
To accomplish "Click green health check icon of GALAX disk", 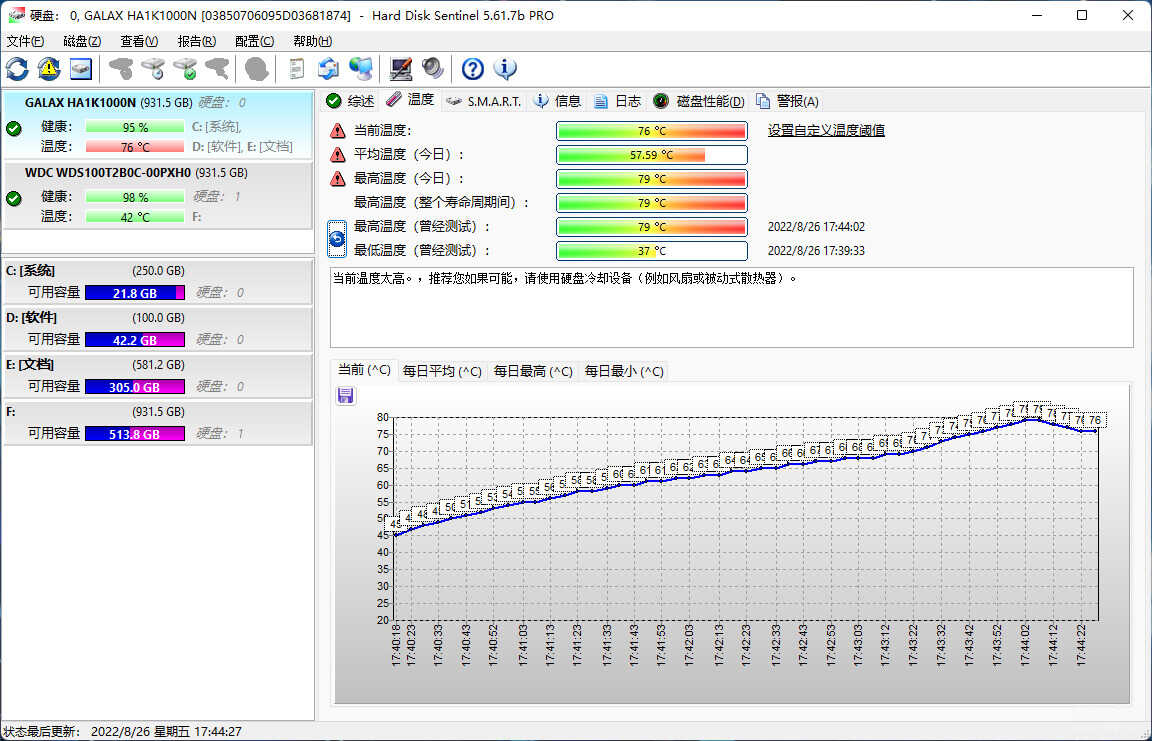I will pyautogui.click(x=13, y=129).
